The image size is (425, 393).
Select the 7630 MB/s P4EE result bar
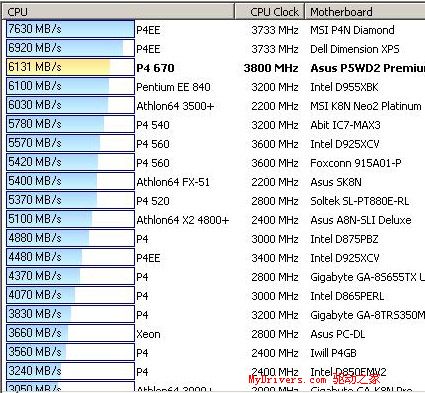[x=70, y=29]
